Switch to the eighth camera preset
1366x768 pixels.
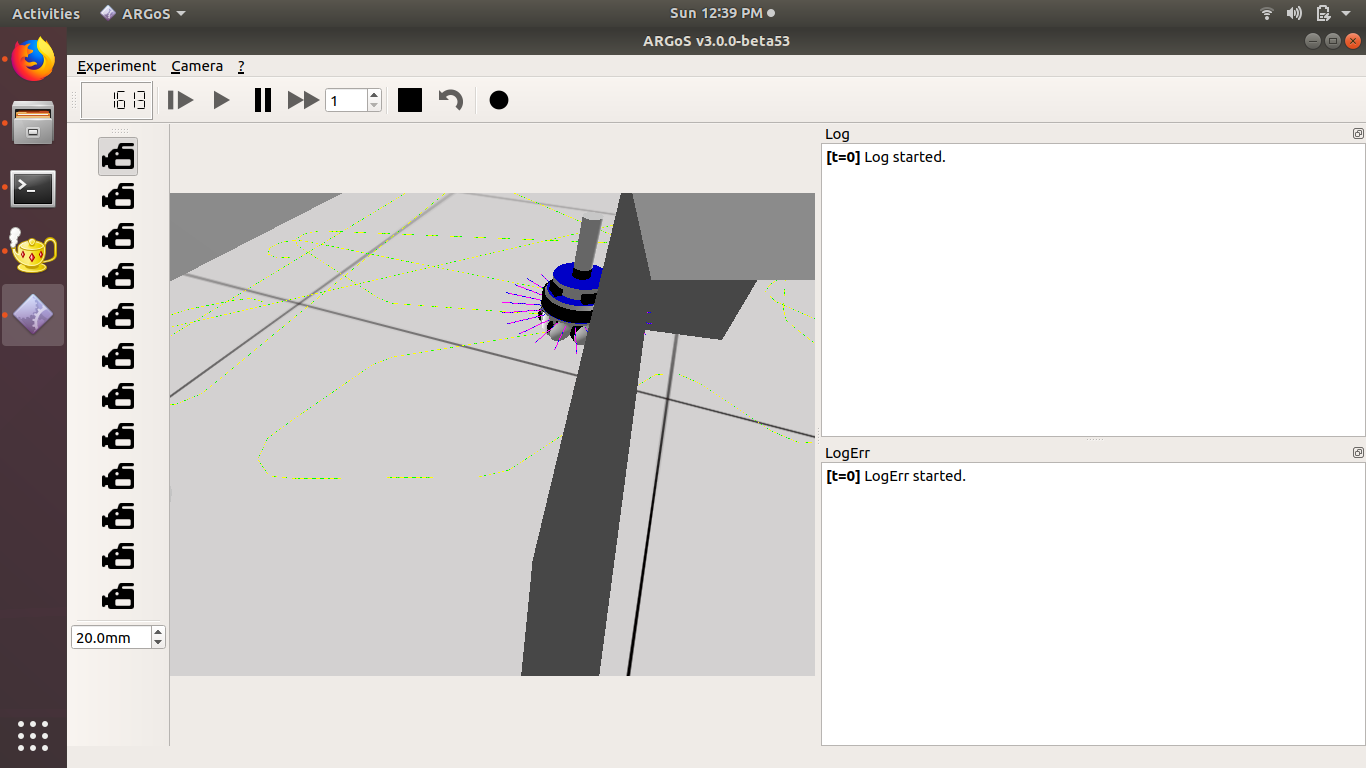tap(118, 437)
